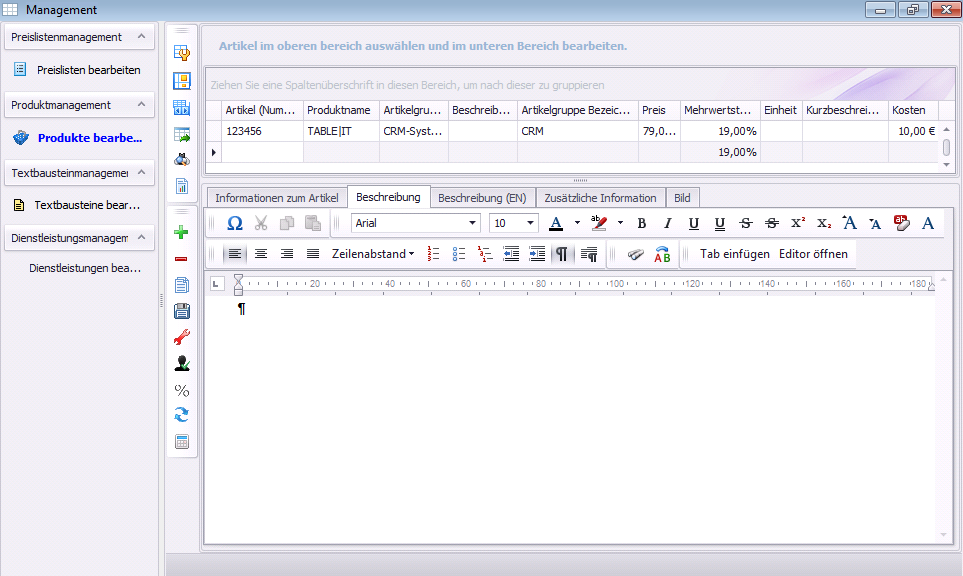Open the Zeilenabstand line spacing dropdown
963x576 pixels.
coord(373,254)
